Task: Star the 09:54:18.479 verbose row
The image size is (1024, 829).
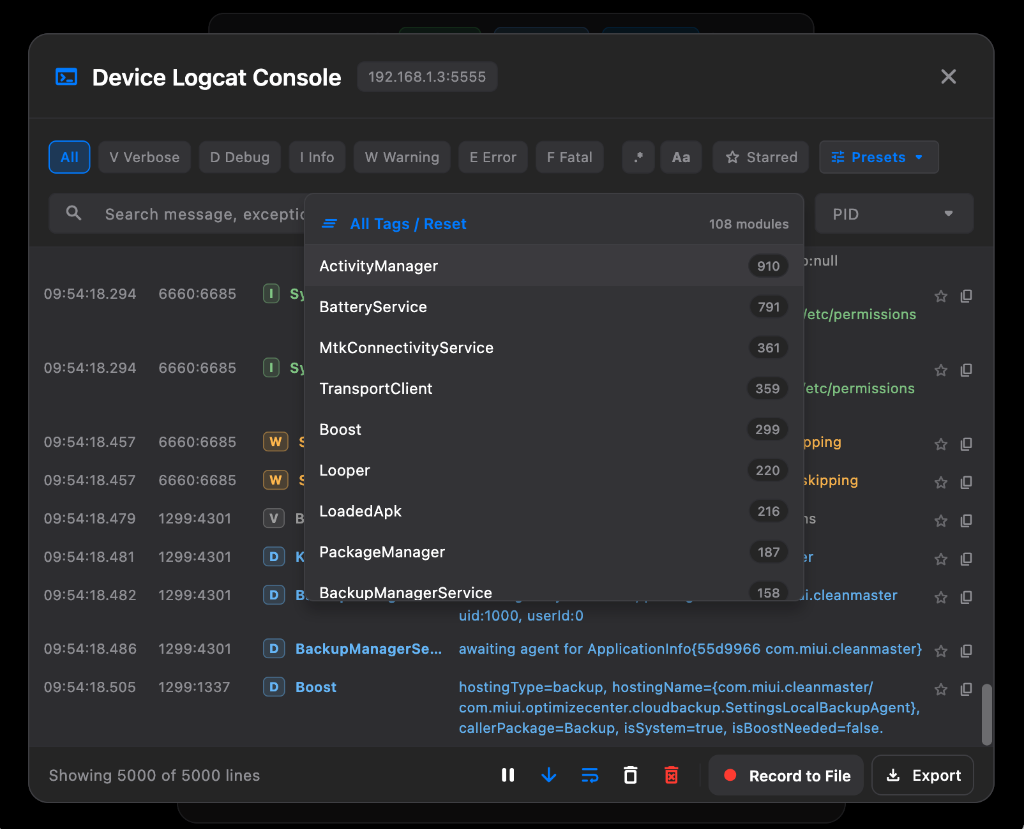Action: click(x=941, y=521)
